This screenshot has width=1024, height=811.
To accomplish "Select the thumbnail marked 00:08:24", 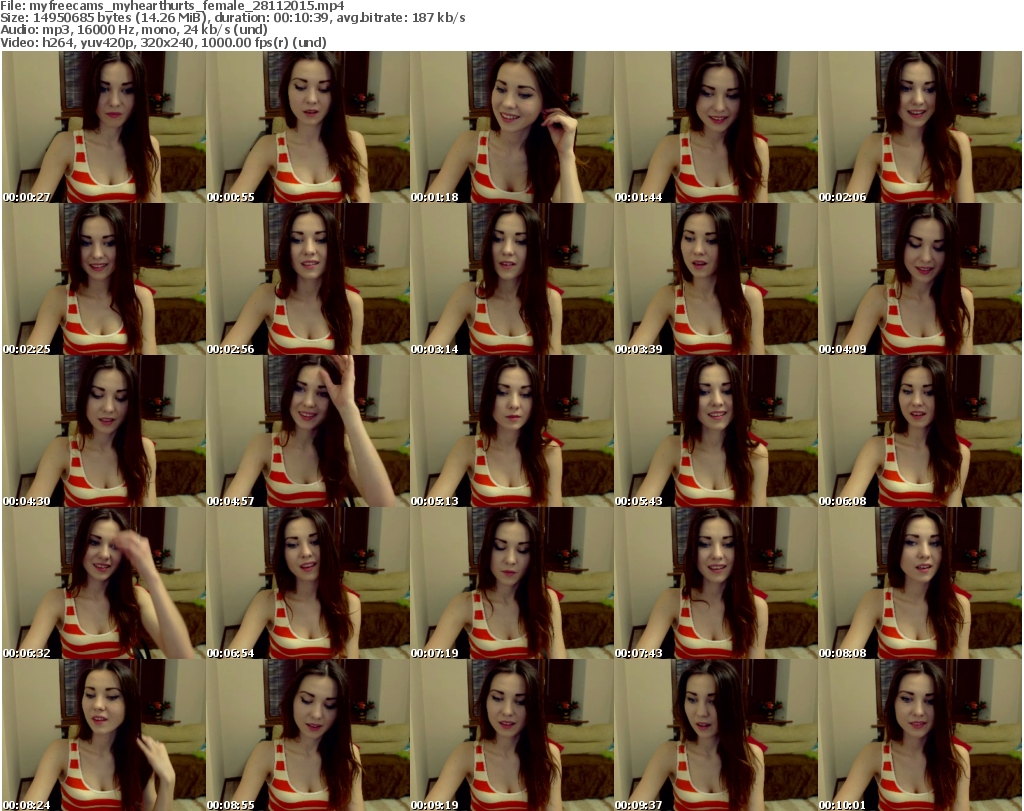I will tap(104, 735).
